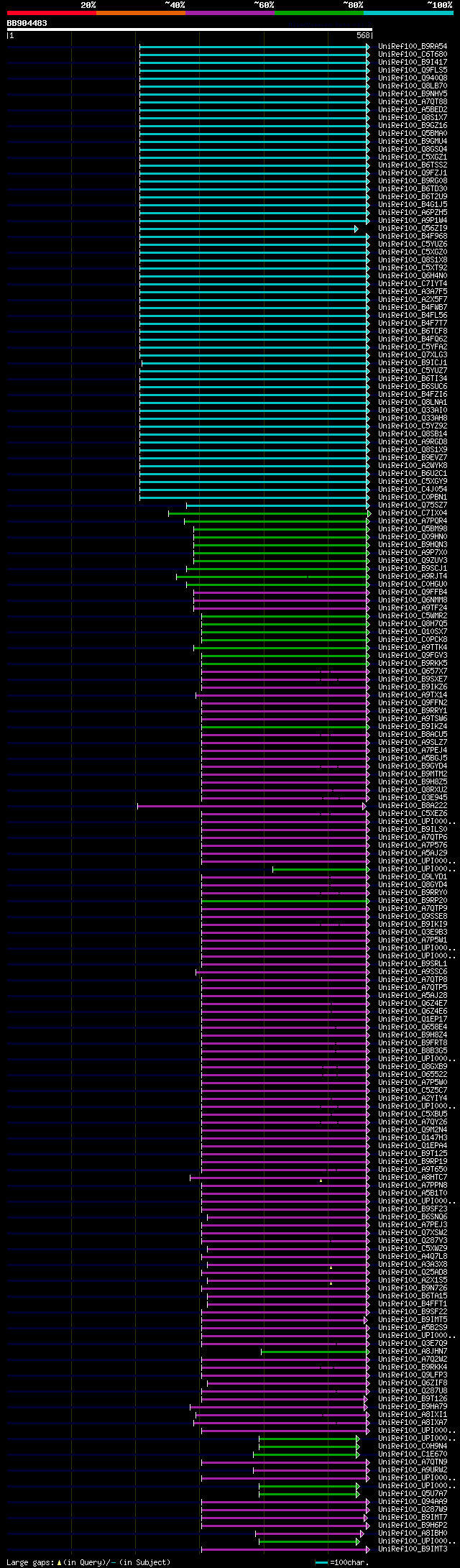Select the label UniRef100_B9IMT3

[413, 1549]
